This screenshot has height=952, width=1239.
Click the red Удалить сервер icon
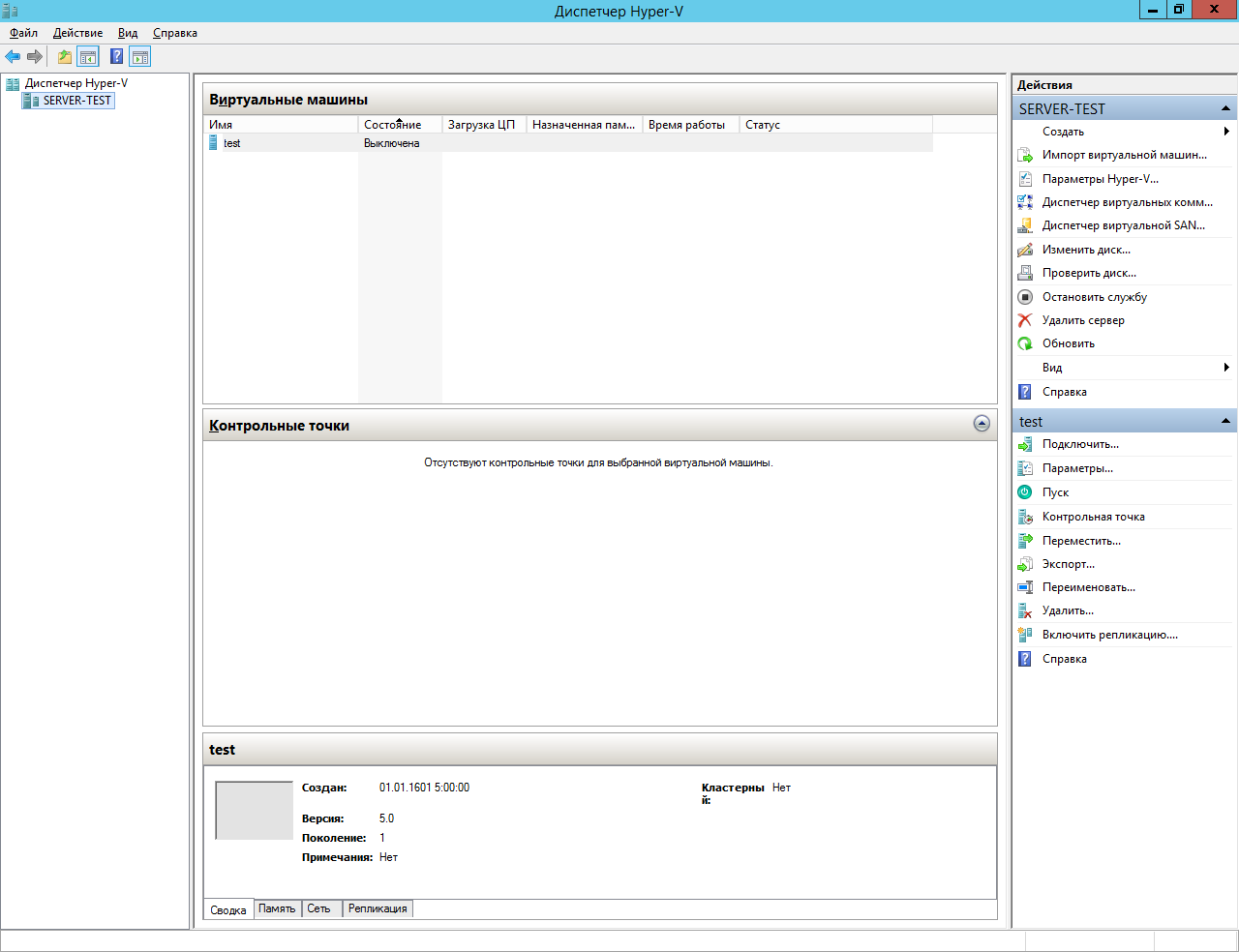(x=1025, y=320)
